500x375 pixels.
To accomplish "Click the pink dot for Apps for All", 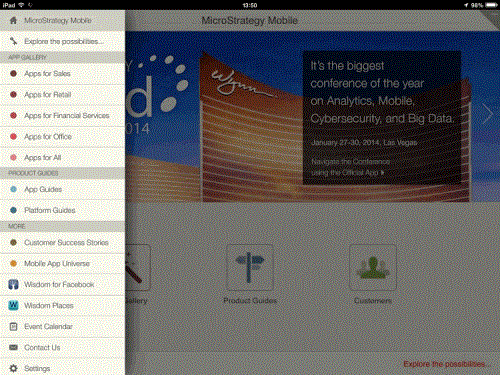I will pos(13,158).
